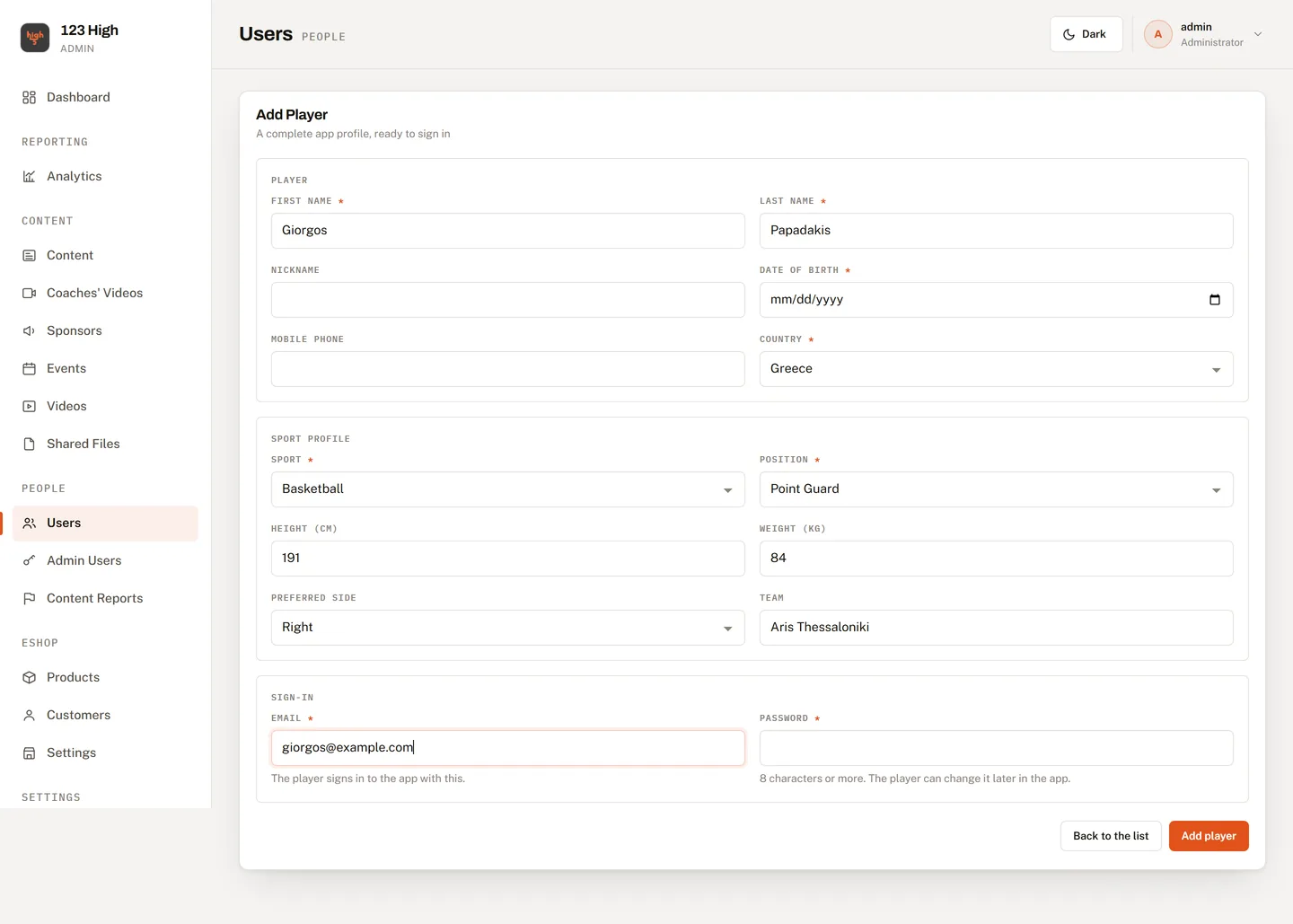Click the Weight (kg) field
Viewport: 1293px width, 924px height.
[997, 559]
